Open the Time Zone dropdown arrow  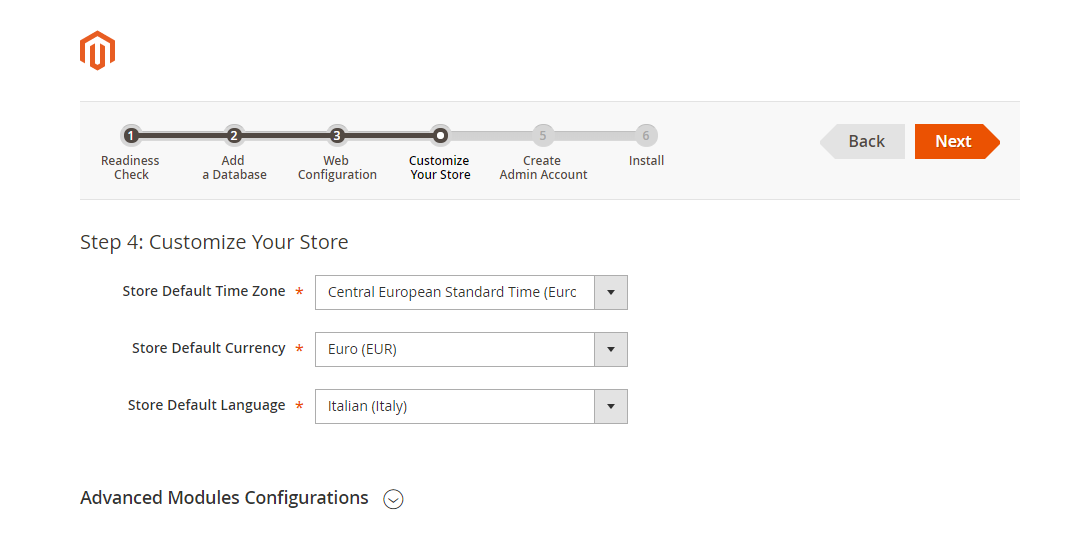pos(611,293)
